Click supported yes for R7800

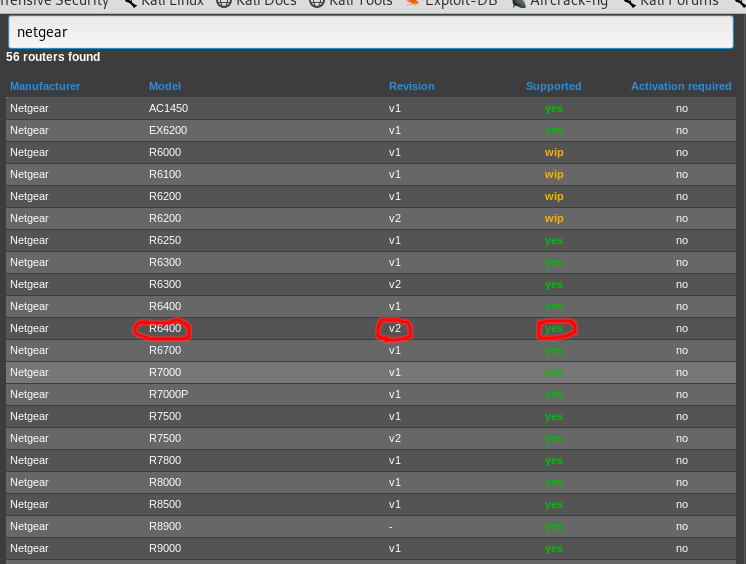point(554,460)
